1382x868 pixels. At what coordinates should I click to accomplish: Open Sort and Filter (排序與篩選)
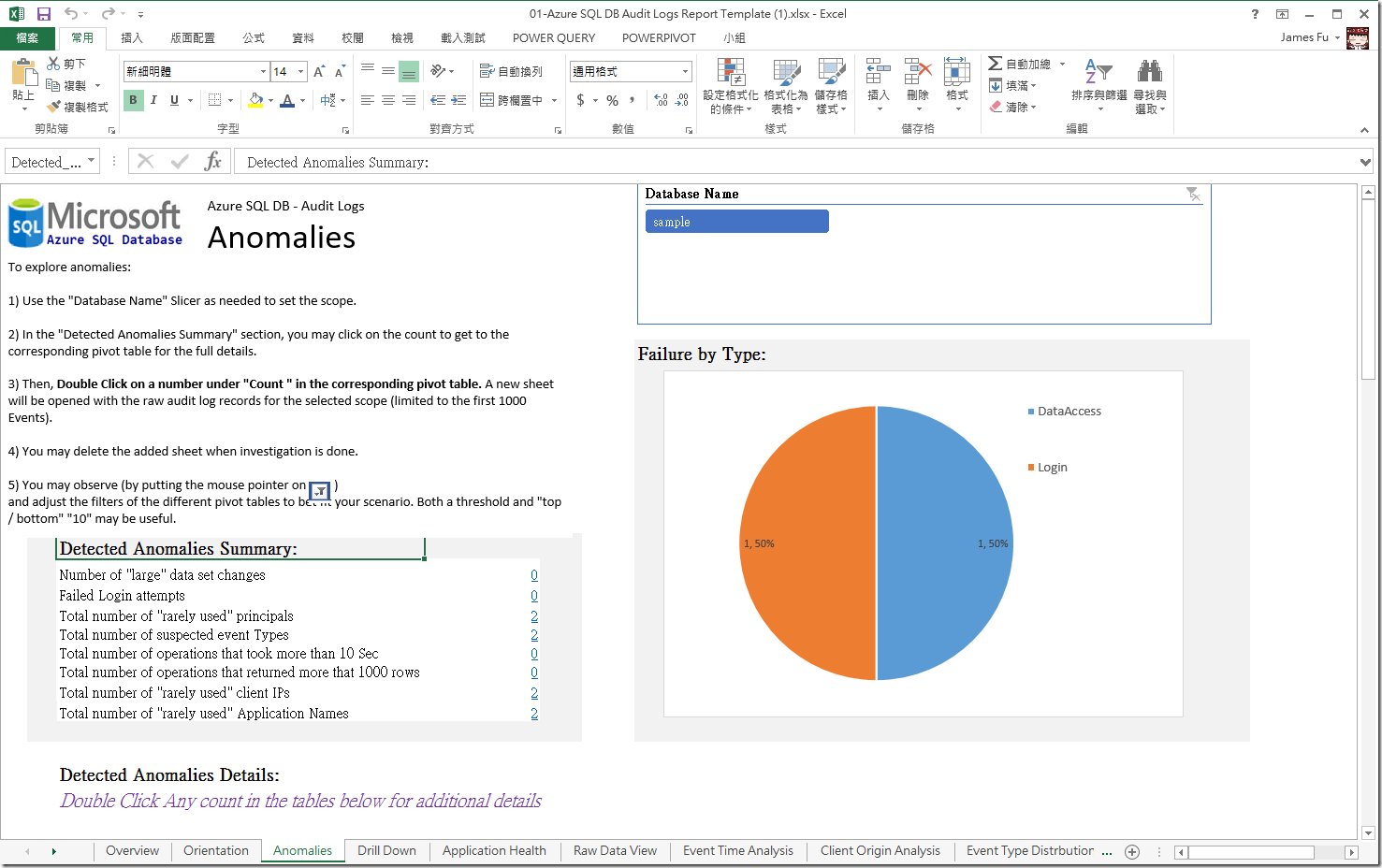pos(1099,86)
